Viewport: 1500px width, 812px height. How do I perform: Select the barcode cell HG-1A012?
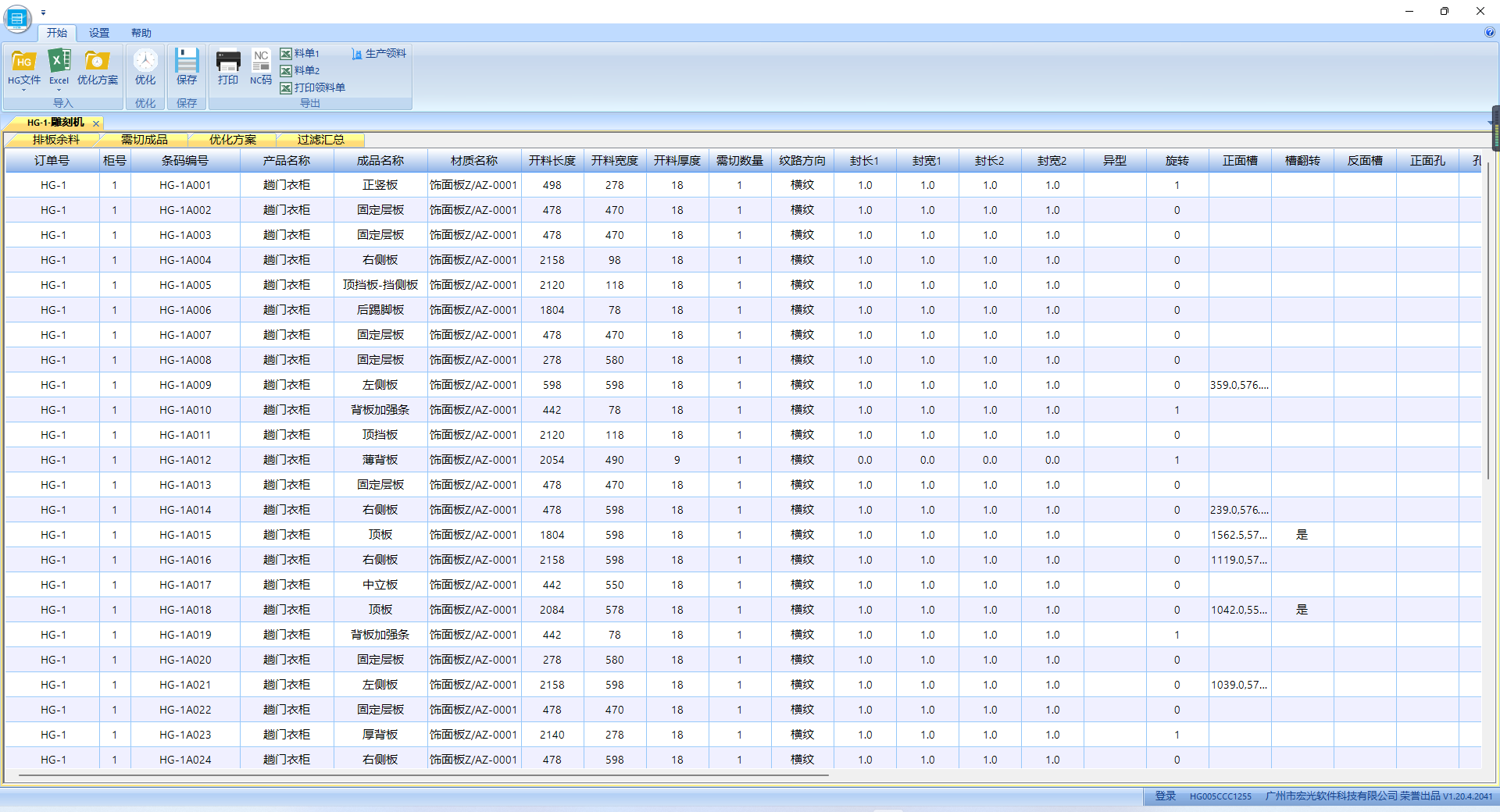[x=185, y=460]
